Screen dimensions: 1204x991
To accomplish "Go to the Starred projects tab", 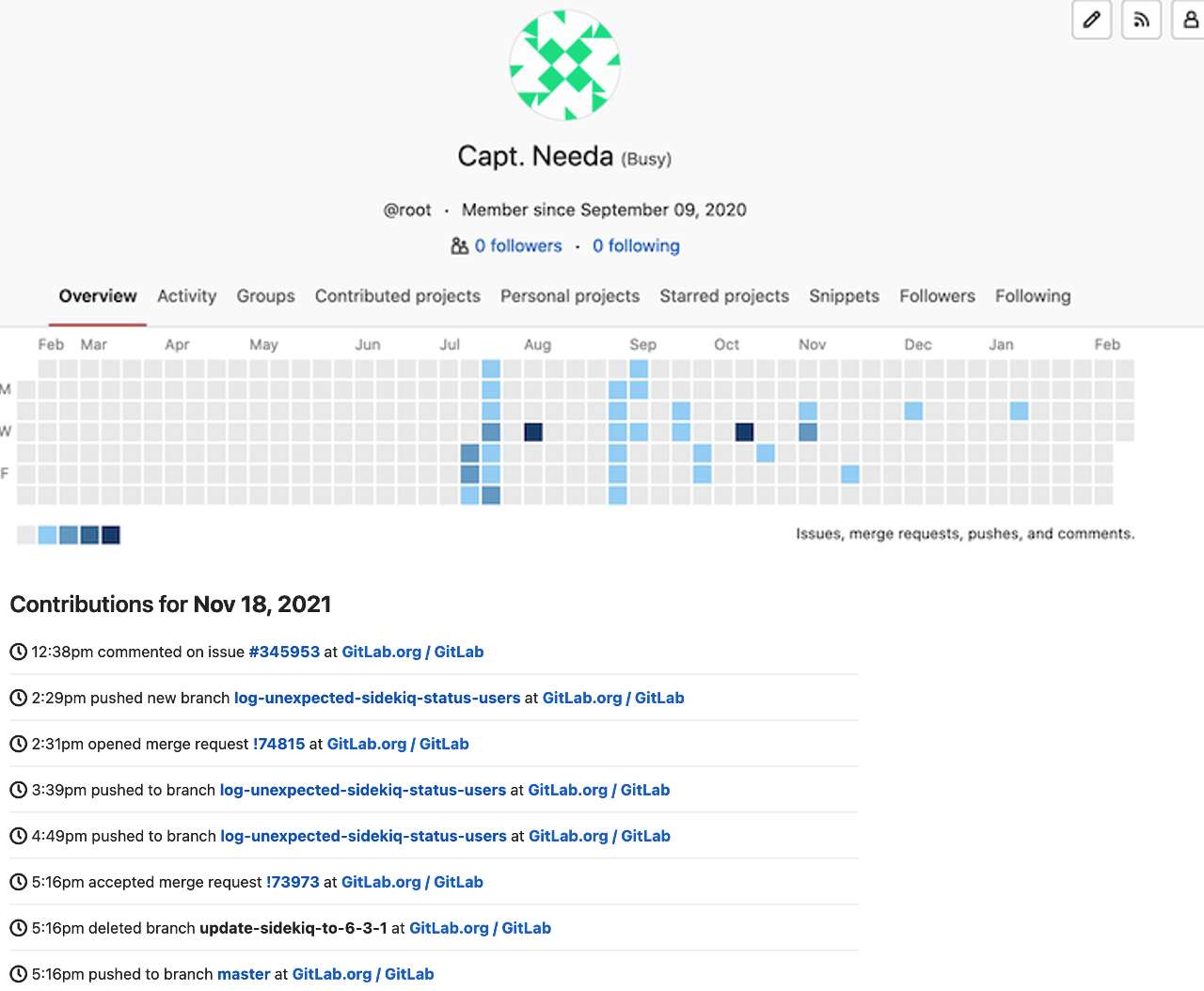I will pyautogui.click(x=723, y=296).
